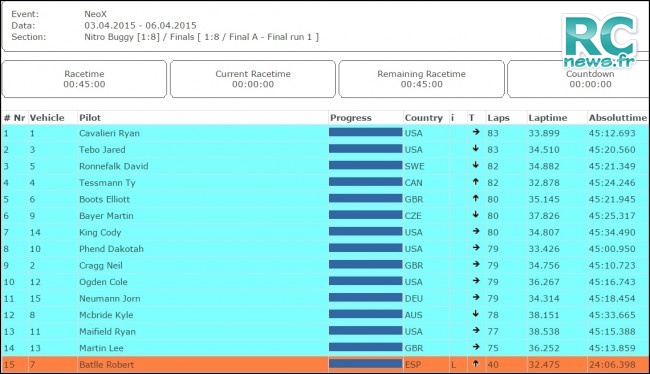Select the Racetime box

pos(85,79)
